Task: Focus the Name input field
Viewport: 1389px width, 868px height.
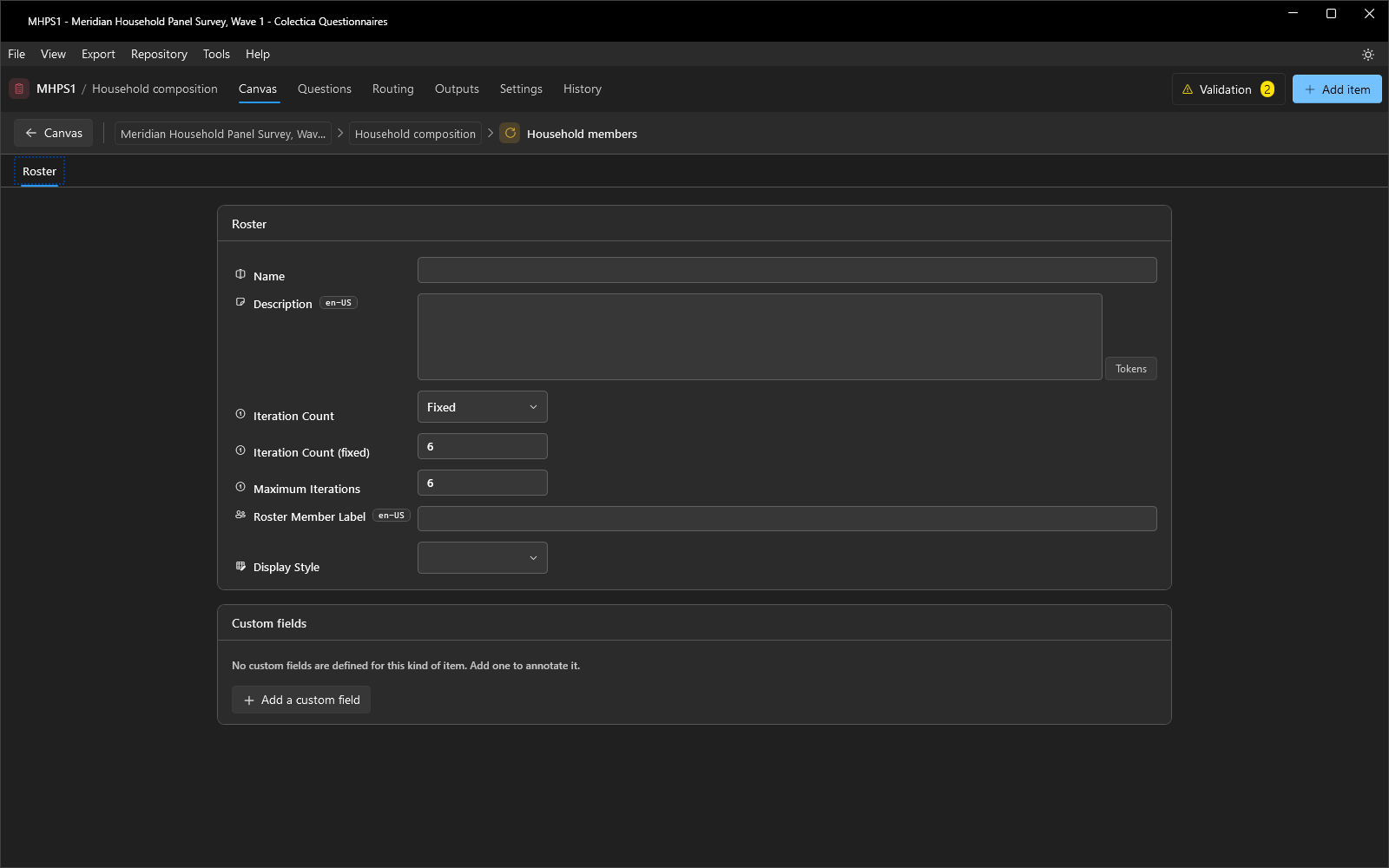Action: tap(787, 270)
